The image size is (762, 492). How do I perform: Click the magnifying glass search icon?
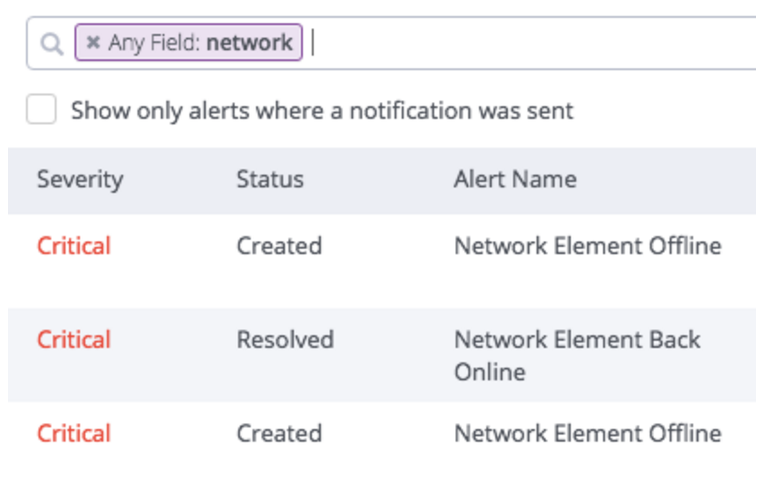point(52,44)
